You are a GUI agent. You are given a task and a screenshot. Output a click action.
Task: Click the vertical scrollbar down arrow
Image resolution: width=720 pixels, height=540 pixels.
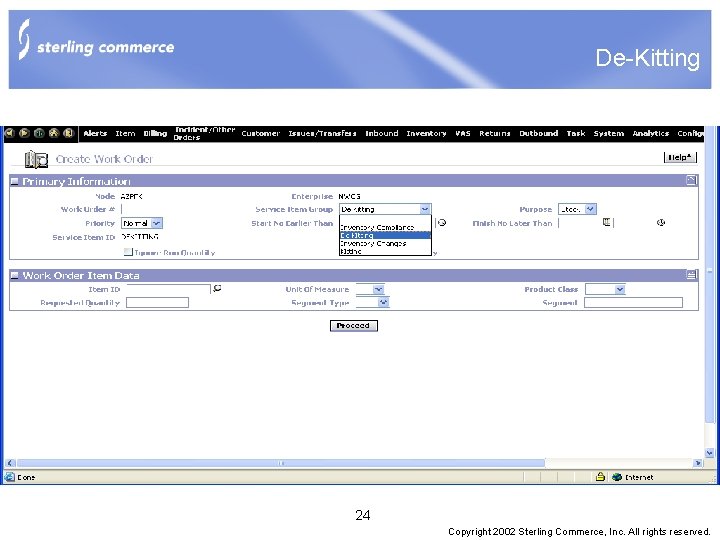click(709, 453)
